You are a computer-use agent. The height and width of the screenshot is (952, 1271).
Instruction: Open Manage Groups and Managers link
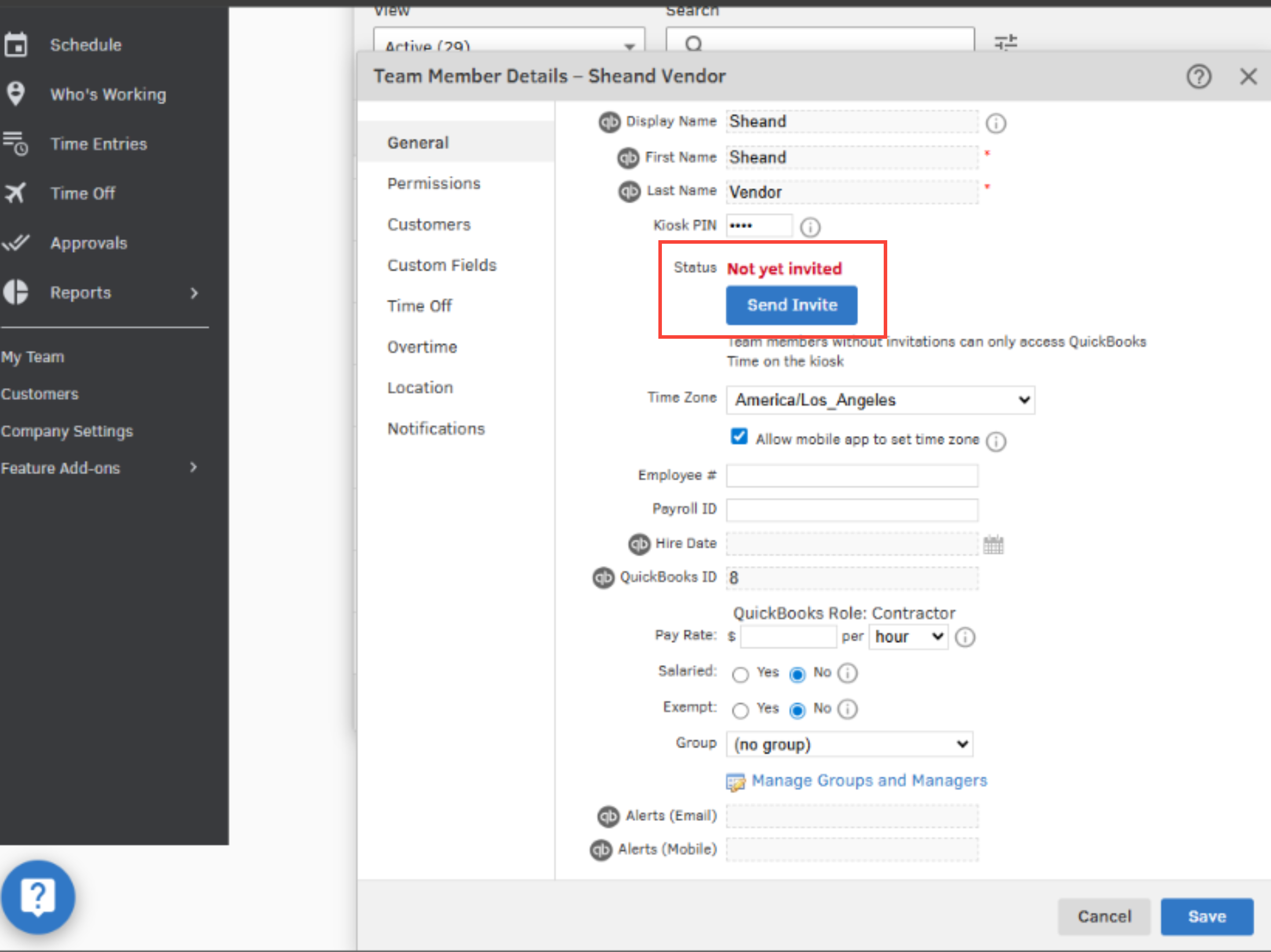coord(869,781)
